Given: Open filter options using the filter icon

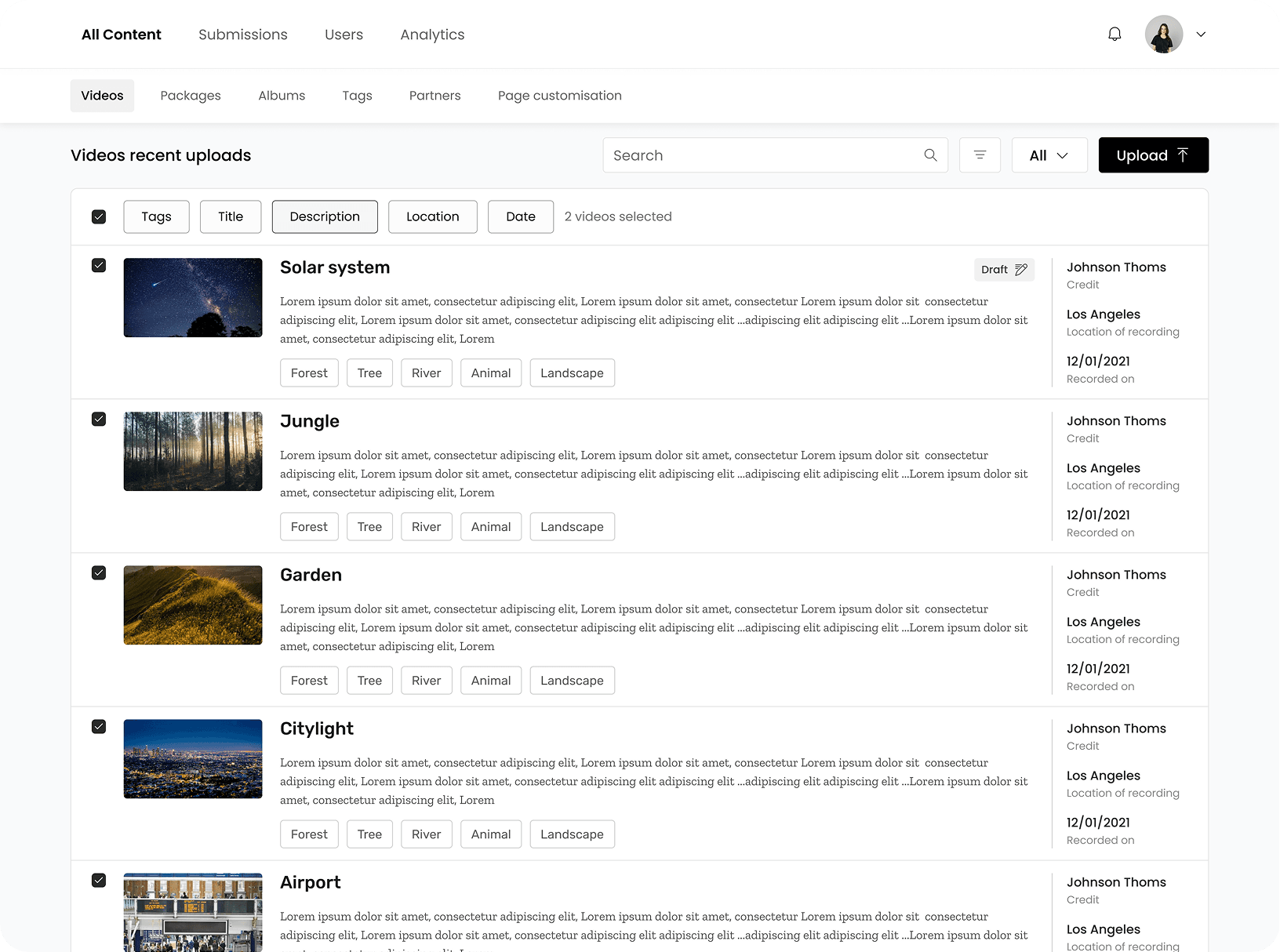Looking at the screenshot, I should point(980,154).
